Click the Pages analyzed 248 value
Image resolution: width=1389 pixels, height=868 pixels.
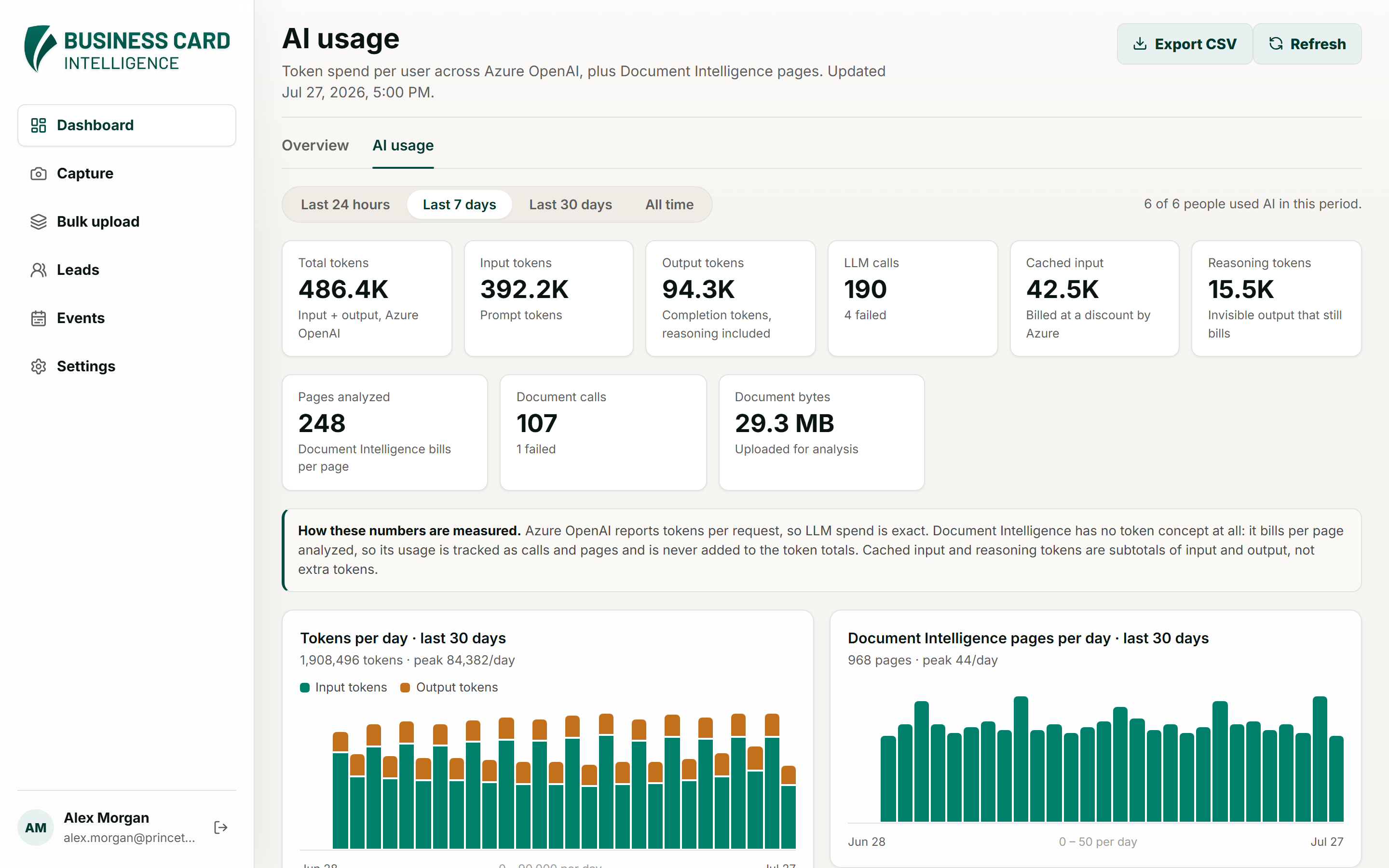(x=322, y=423)
